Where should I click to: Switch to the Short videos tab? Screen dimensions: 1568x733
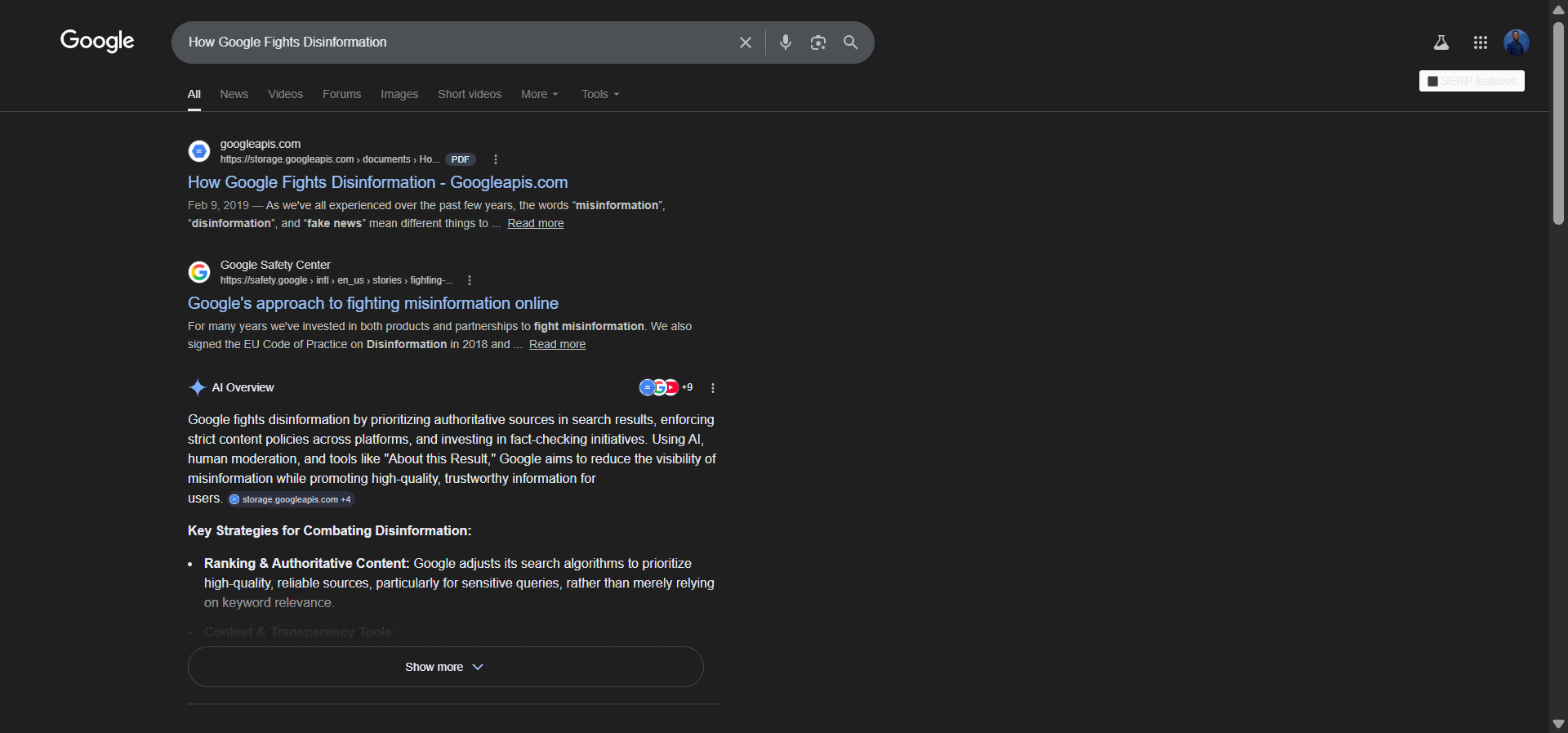click(x=470, y=94)
